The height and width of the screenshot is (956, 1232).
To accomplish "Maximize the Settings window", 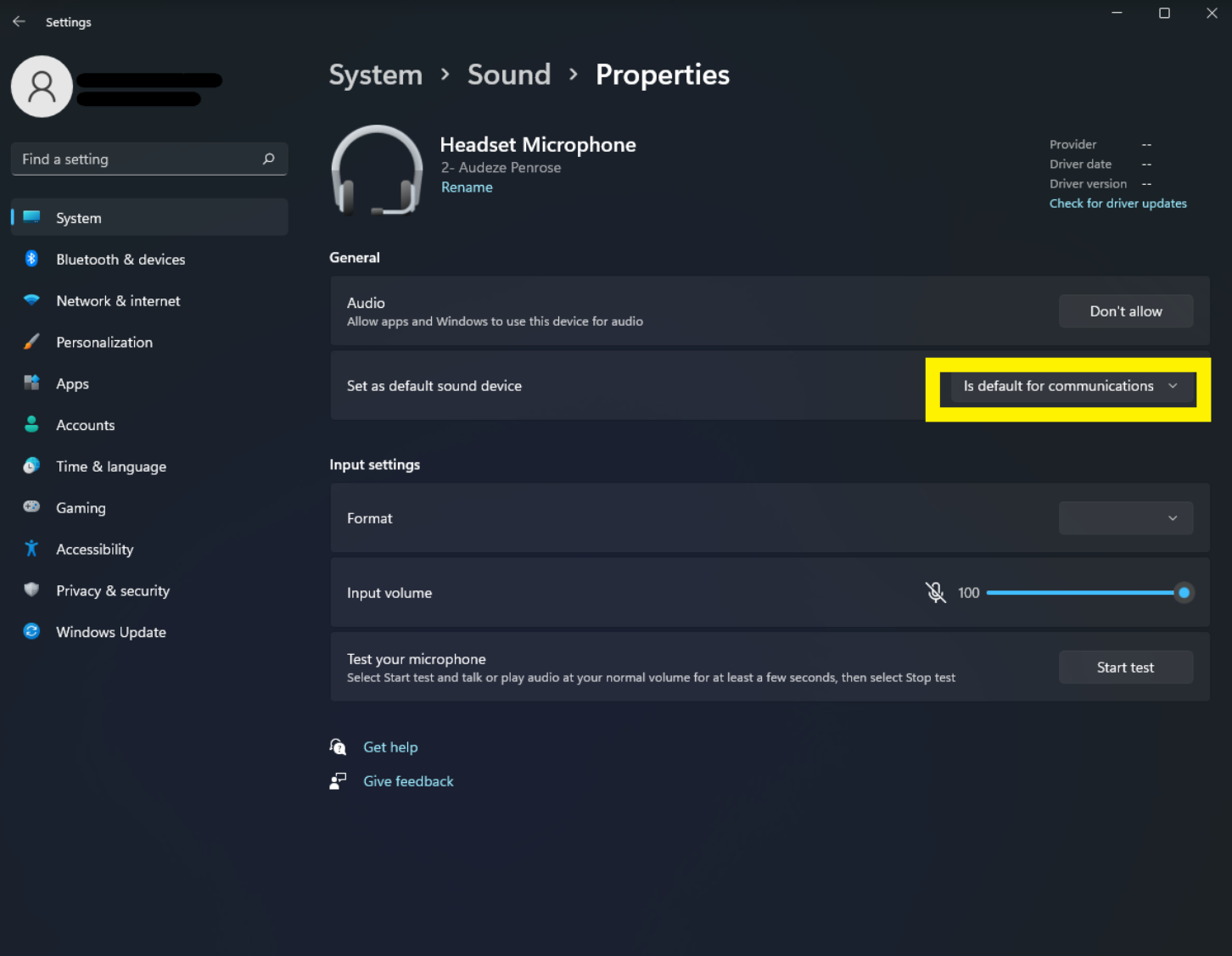I will [x=1164, y=13].
